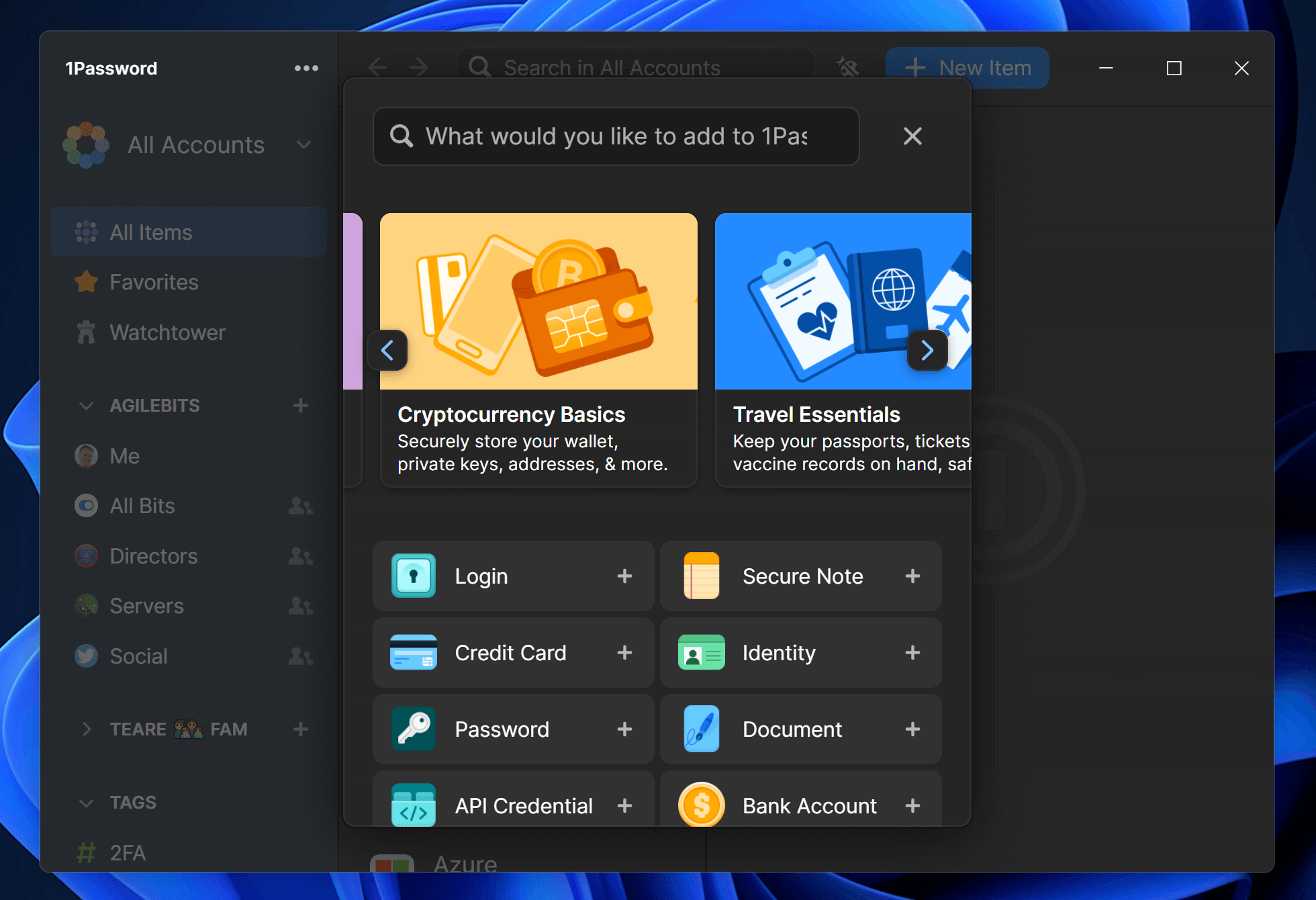Create a new Credit Card item
Viewport: 1316px width, 900px height.
point(514,653)
